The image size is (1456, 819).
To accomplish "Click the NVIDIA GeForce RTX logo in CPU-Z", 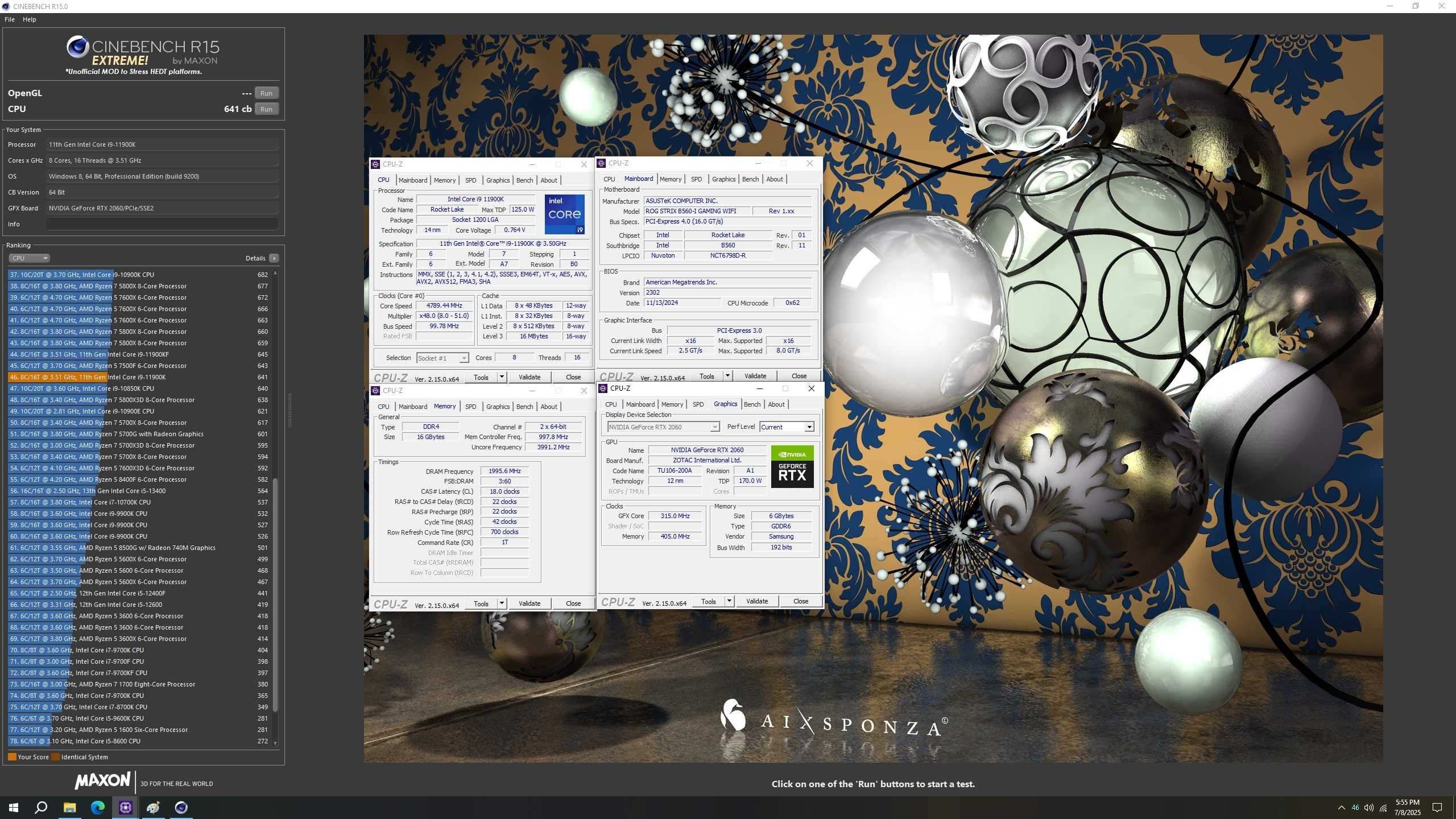I will tap(792, 466).
